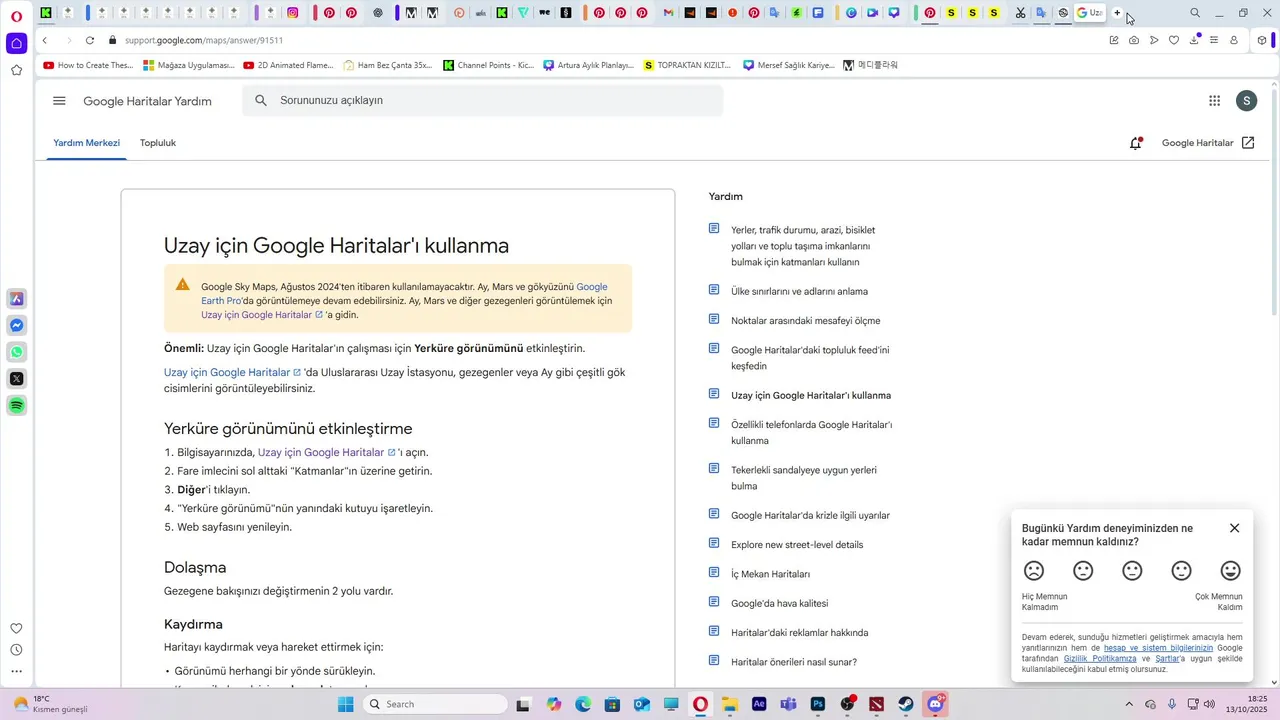Open the Google apps grid
Screen dimensions: 1280x720
[1214, 101]
